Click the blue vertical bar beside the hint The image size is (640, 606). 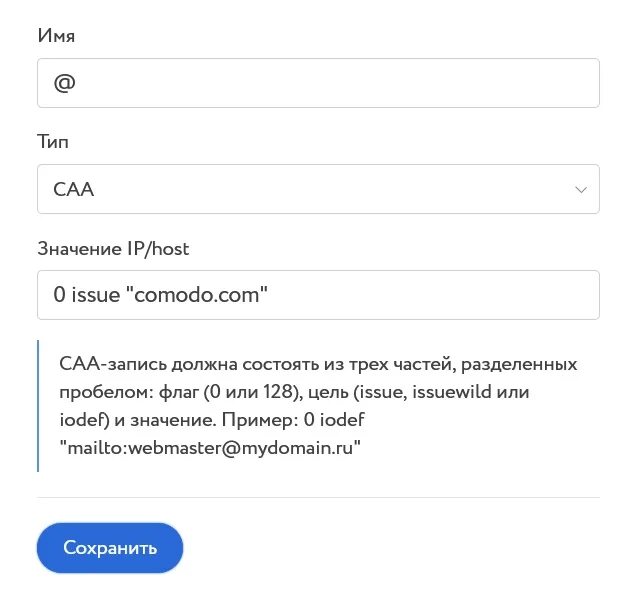click(38, 406)
